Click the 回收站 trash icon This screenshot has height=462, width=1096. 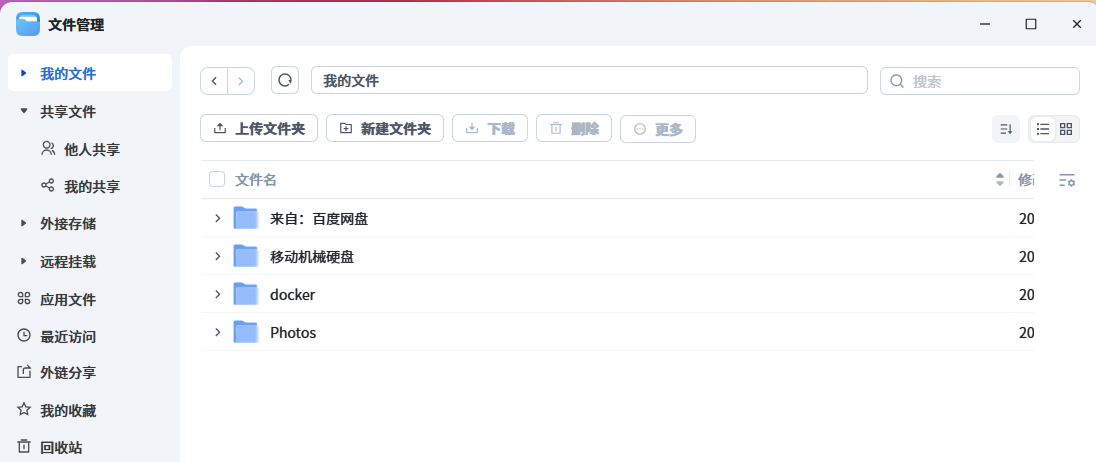click(24, 446)
